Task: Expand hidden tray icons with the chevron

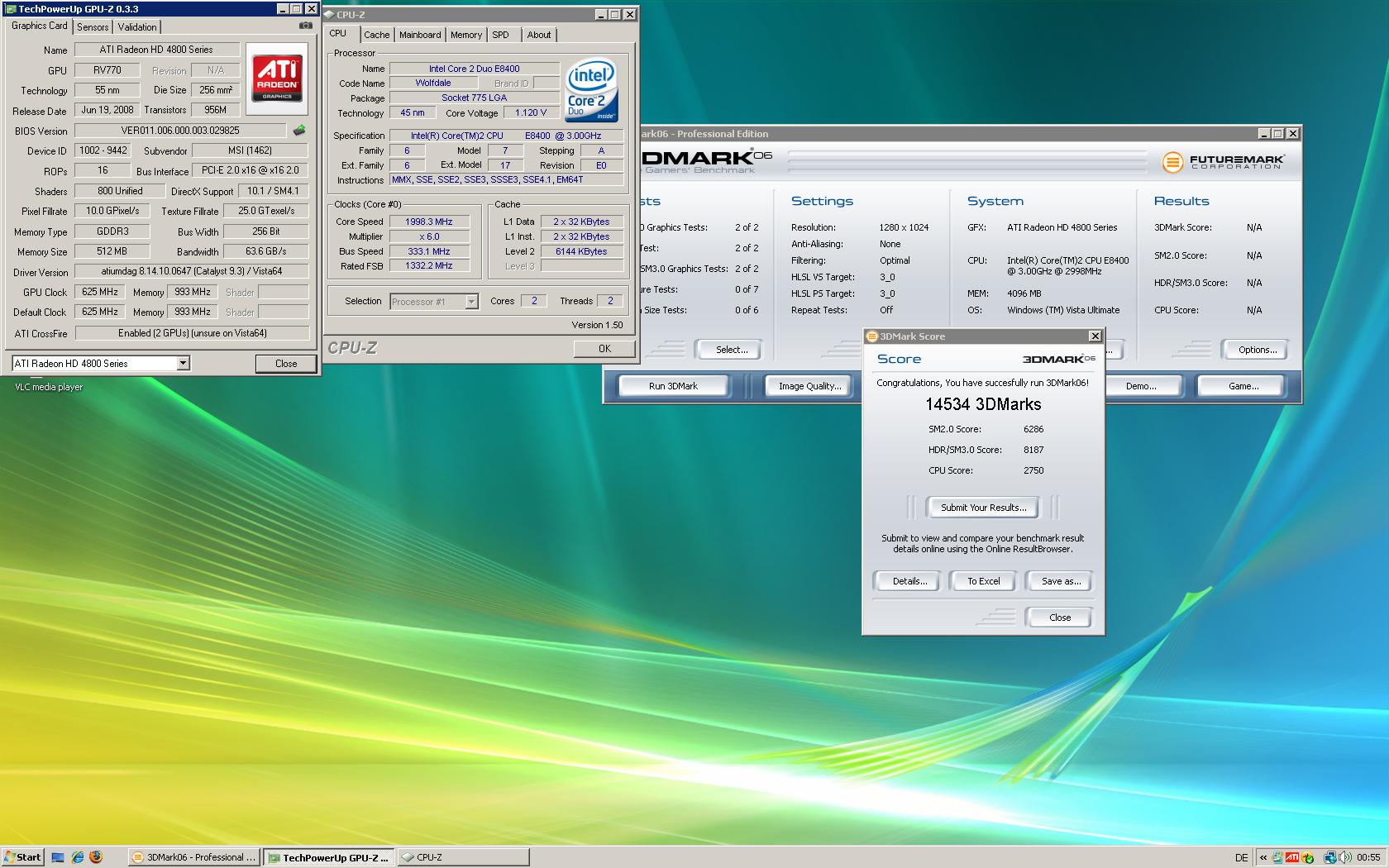Action: (x=1263, y=857)
